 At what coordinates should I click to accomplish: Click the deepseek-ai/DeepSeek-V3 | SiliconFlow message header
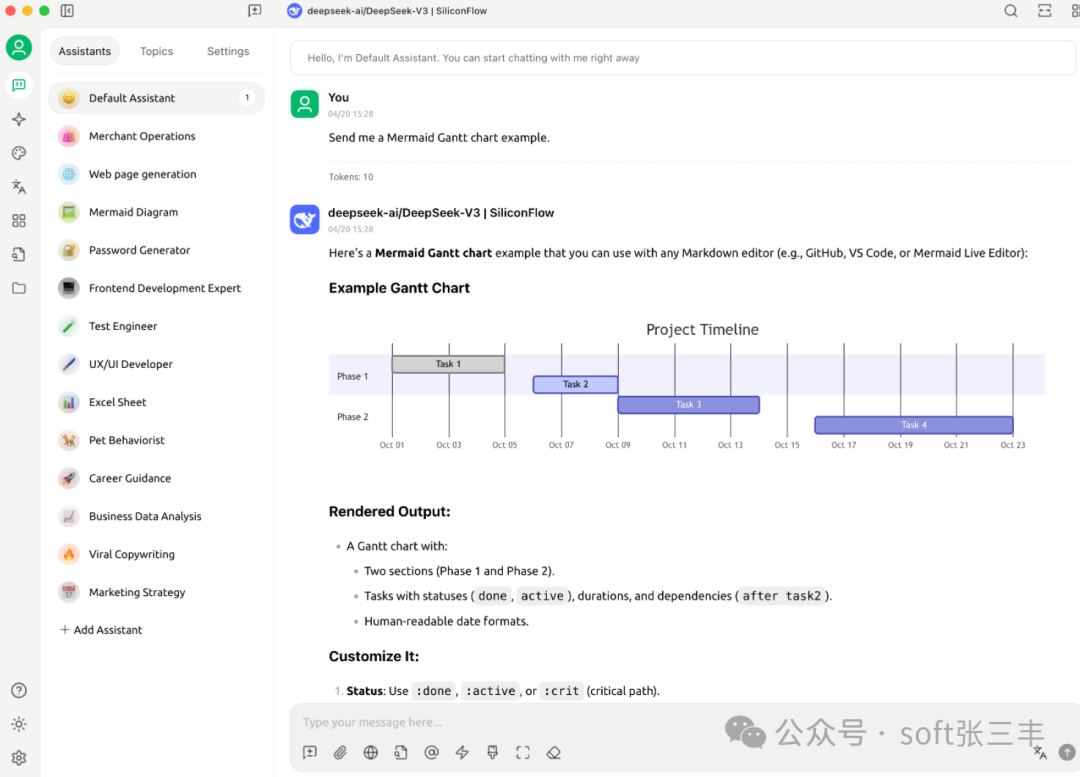[441, 213]
